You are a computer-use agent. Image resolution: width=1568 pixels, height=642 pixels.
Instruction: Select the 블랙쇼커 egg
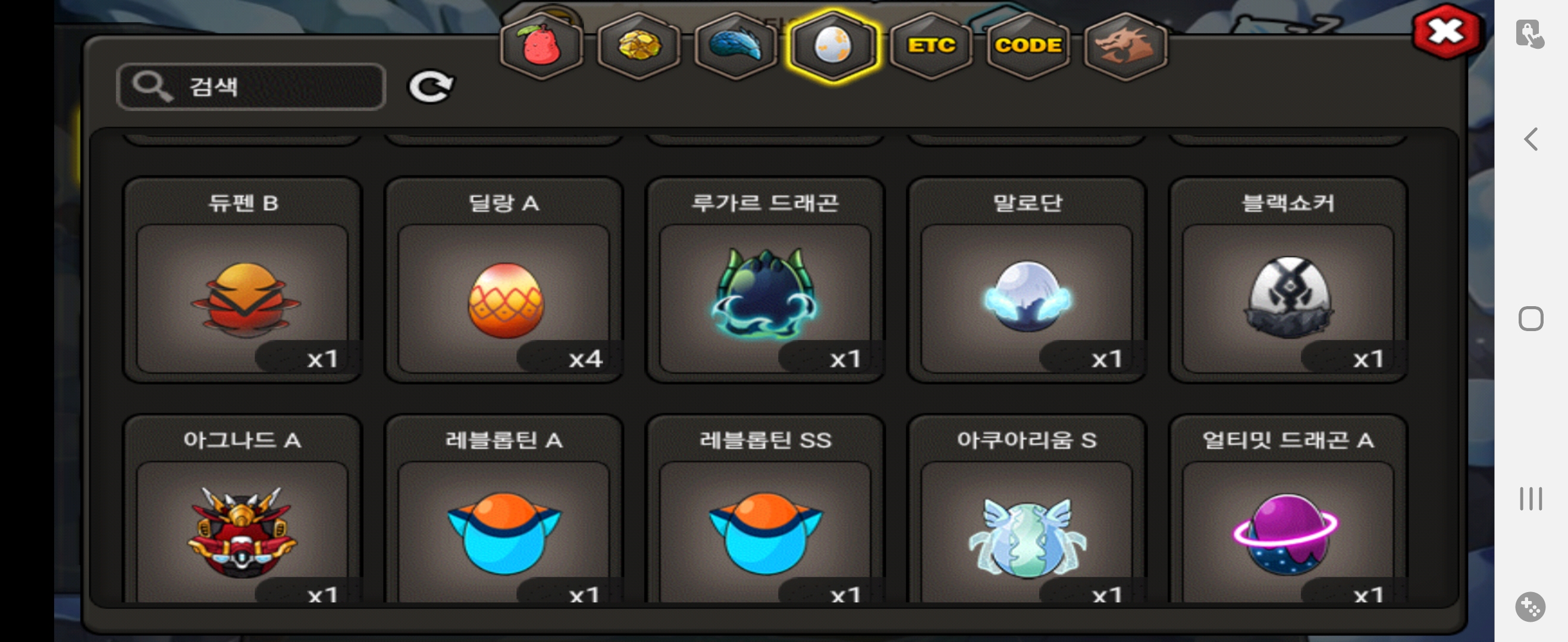pos(1288,280)
